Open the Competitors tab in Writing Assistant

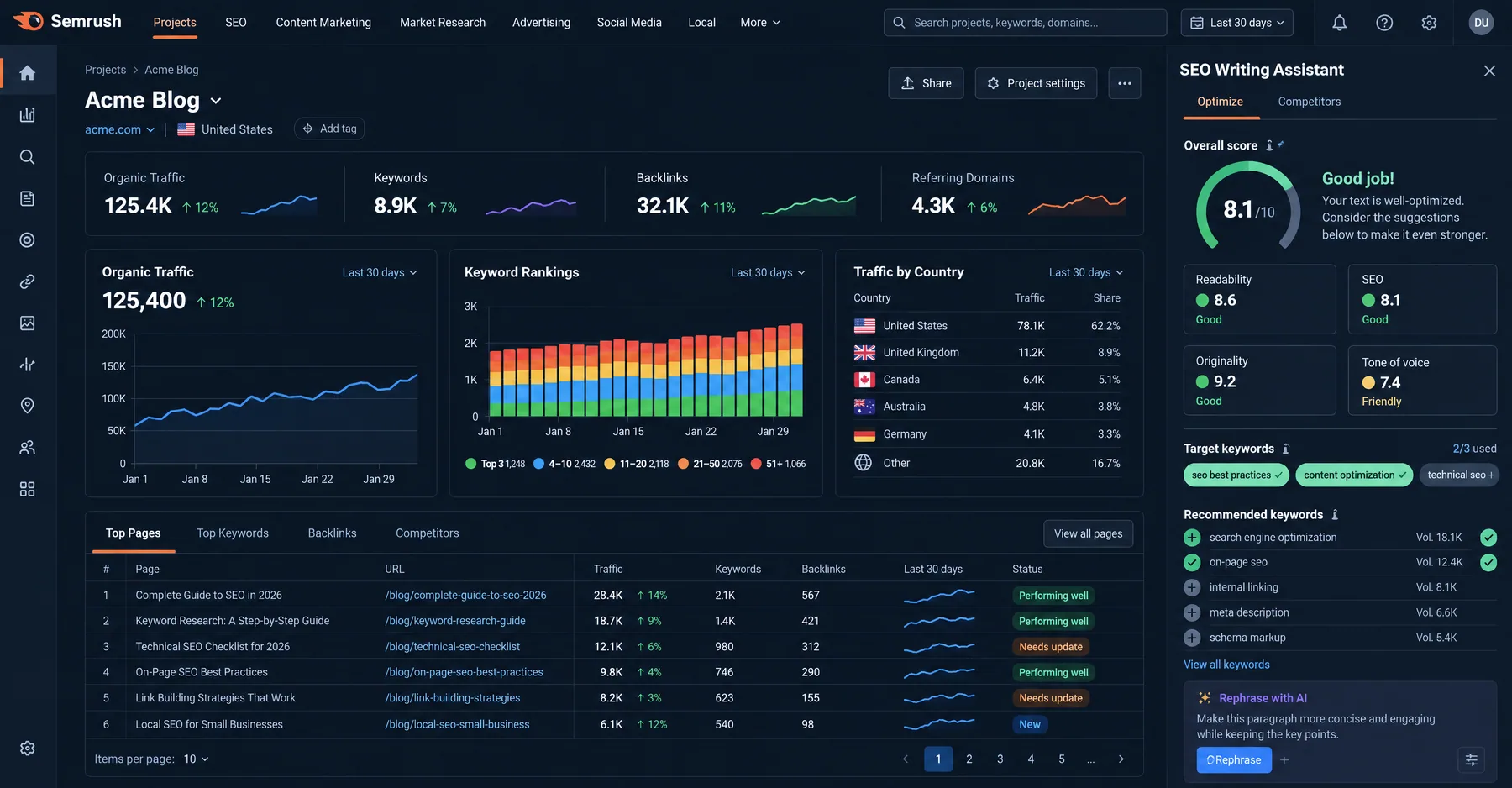click(x=1310, y=102)
